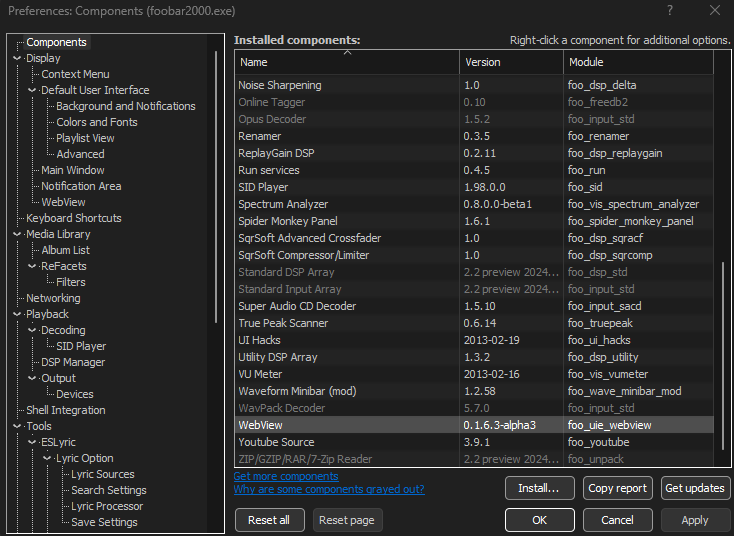This screenshot has height=536, width=734.
Task: Click the preferences tree scrollbar
Action: coord(216,187)
